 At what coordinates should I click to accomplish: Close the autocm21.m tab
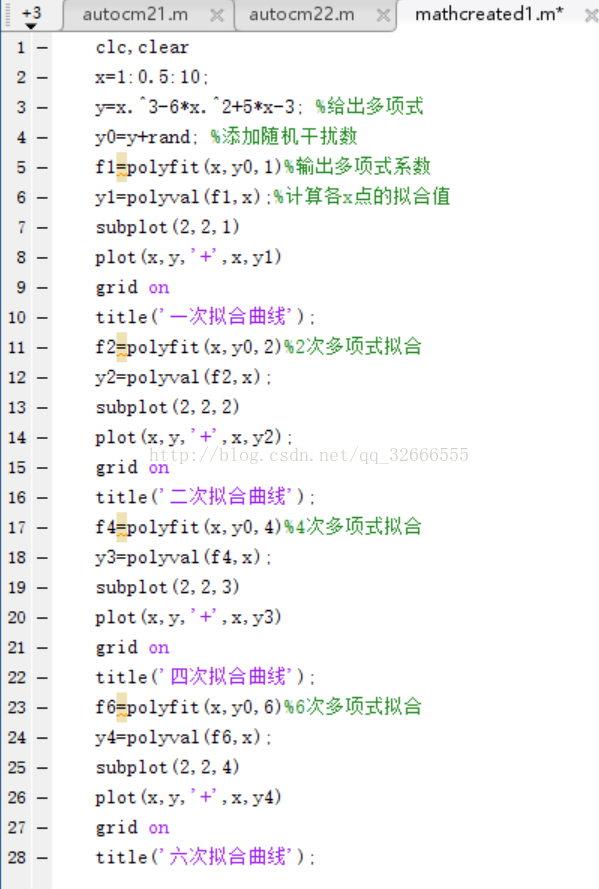tap(216, 16)
